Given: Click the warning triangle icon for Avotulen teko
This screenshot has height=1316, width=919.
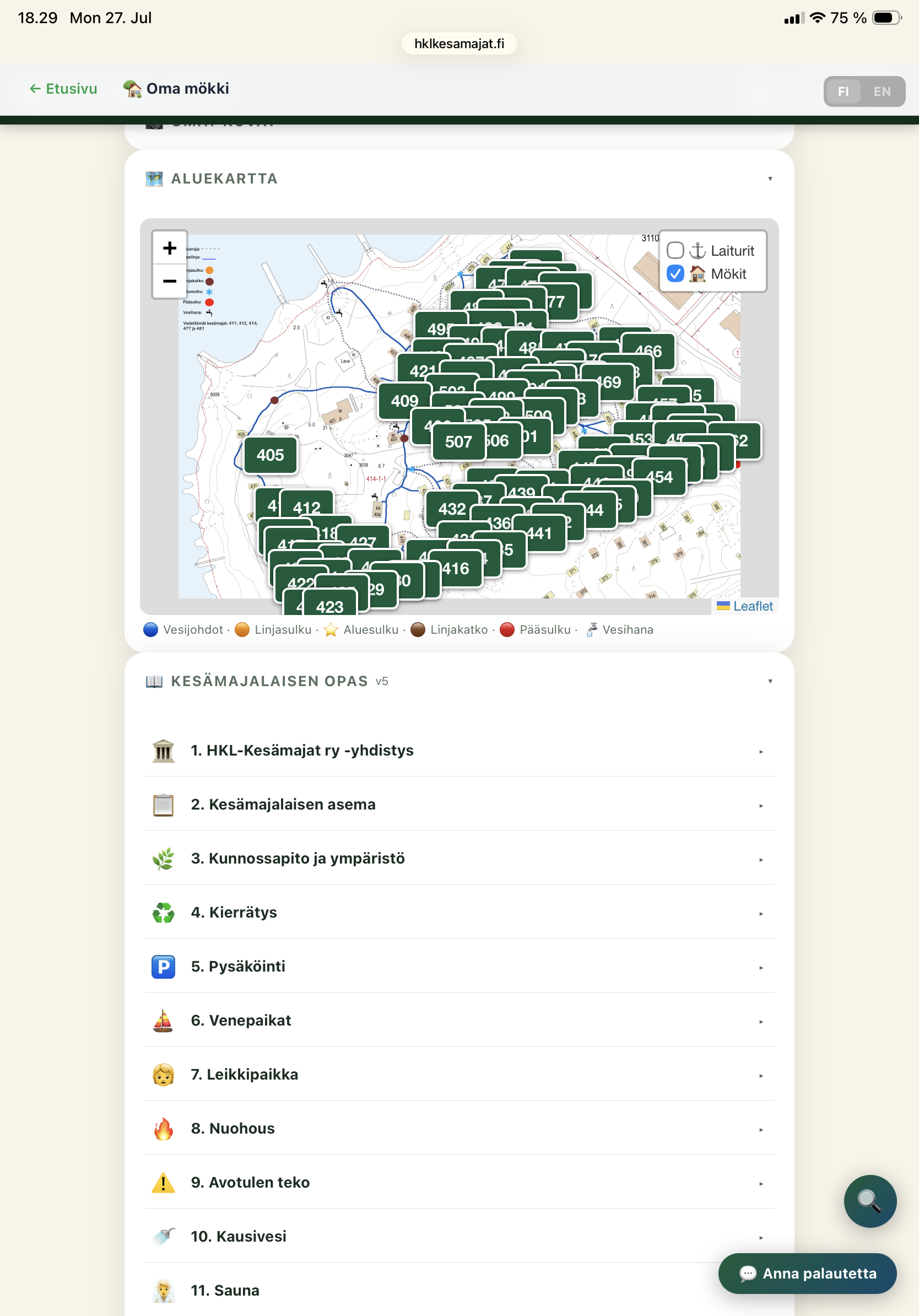Looking at the screenshot, I should pyautogui.click(x=163, y=1183).
